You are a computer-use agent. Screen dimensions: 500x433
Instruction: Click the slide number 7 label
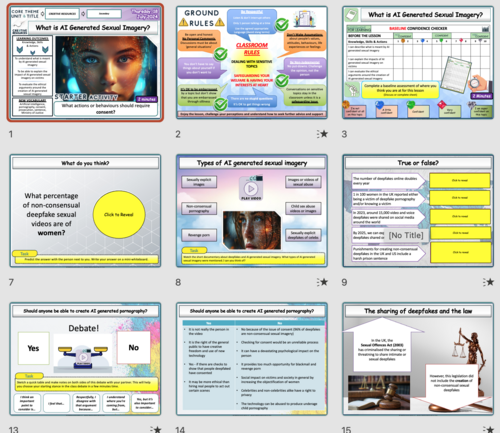pos(11,282)
